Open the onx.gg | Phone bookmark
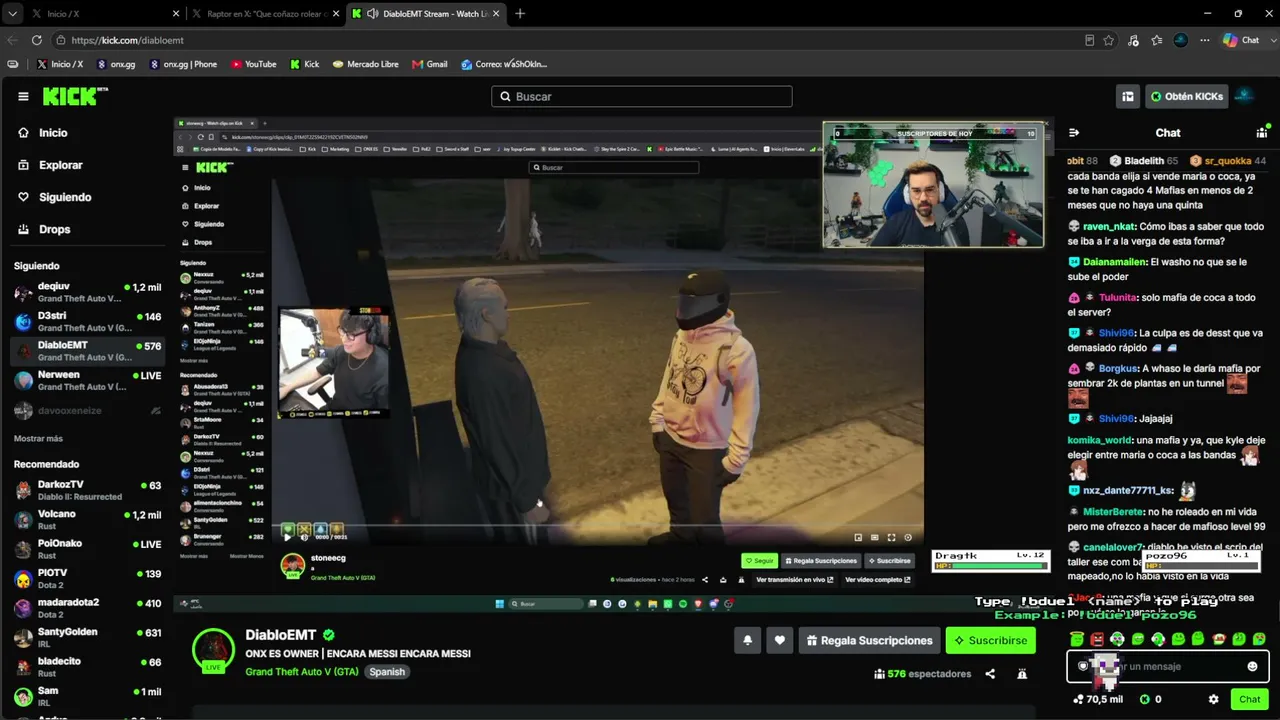This screenshot has width=1280, height=720. 183,64
